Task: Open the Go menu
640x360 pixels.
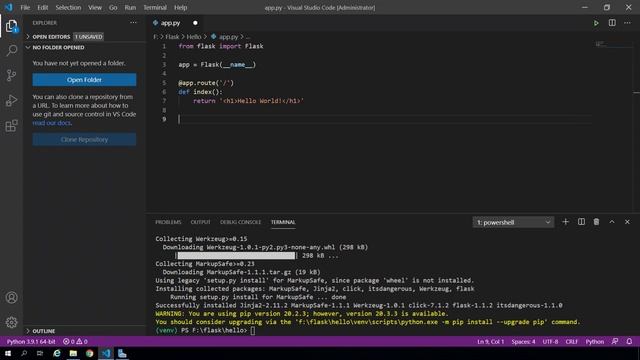Action: coord(113,7)
